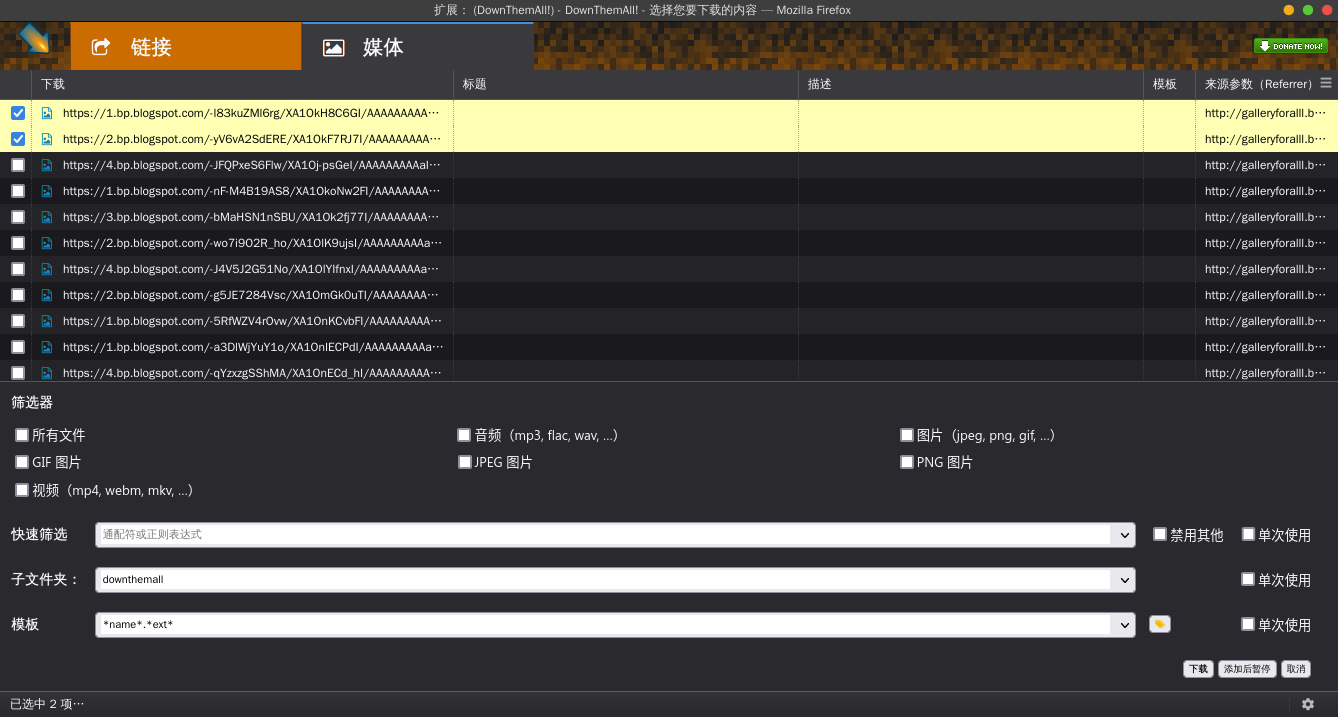Click the 添加后暂停 button

[1246, 669]
